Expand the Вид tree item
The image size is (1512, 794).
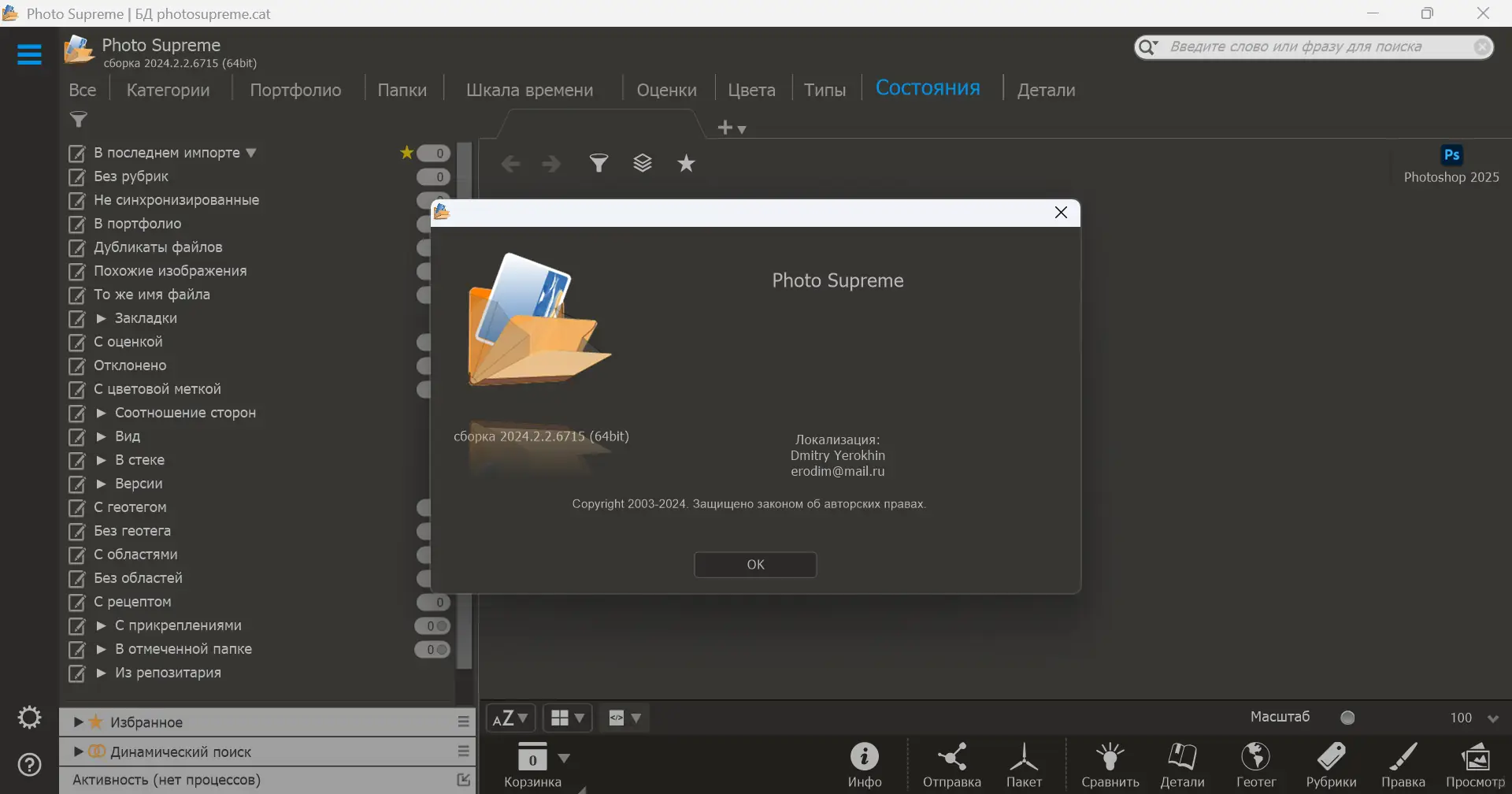[x=101, y=436]
